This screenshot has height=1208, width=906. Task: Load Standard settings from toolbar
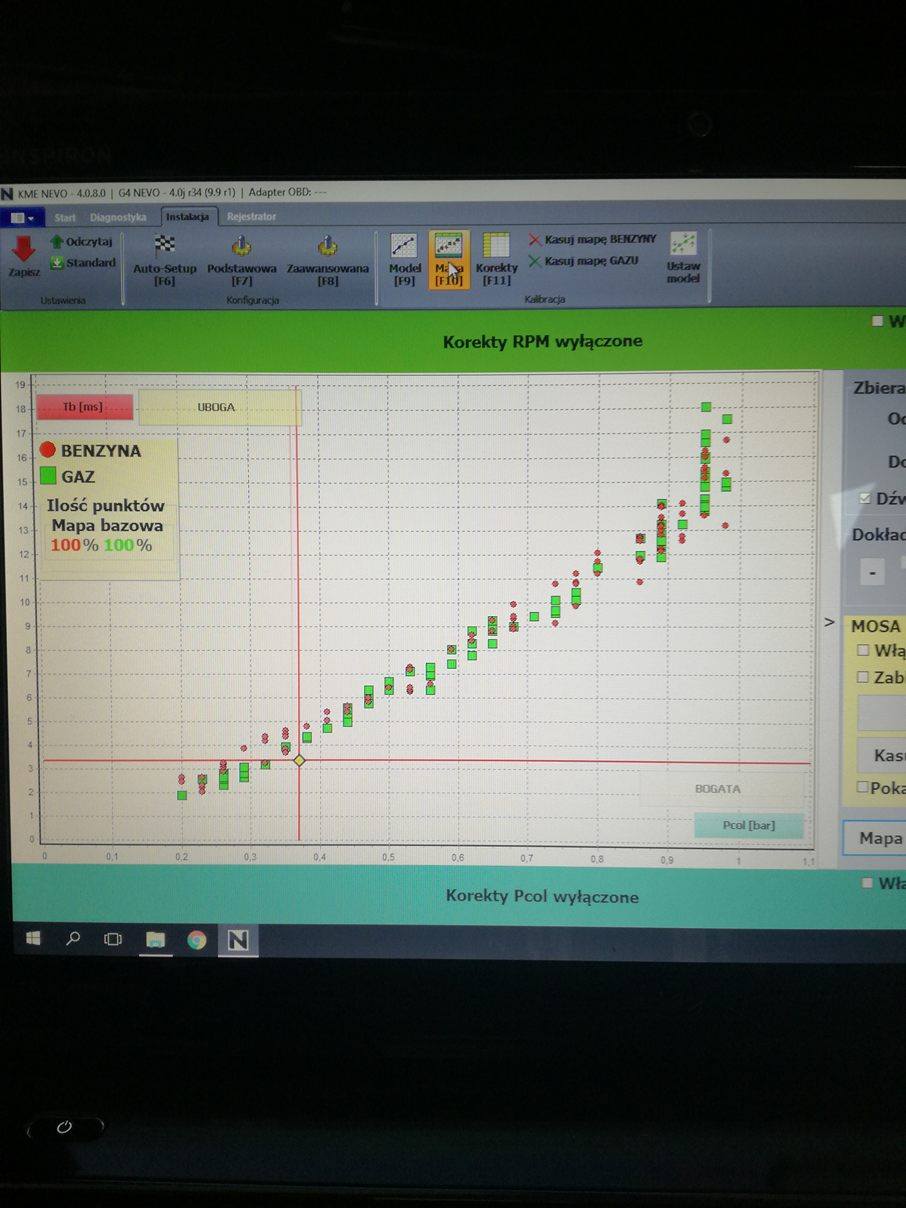57,263
